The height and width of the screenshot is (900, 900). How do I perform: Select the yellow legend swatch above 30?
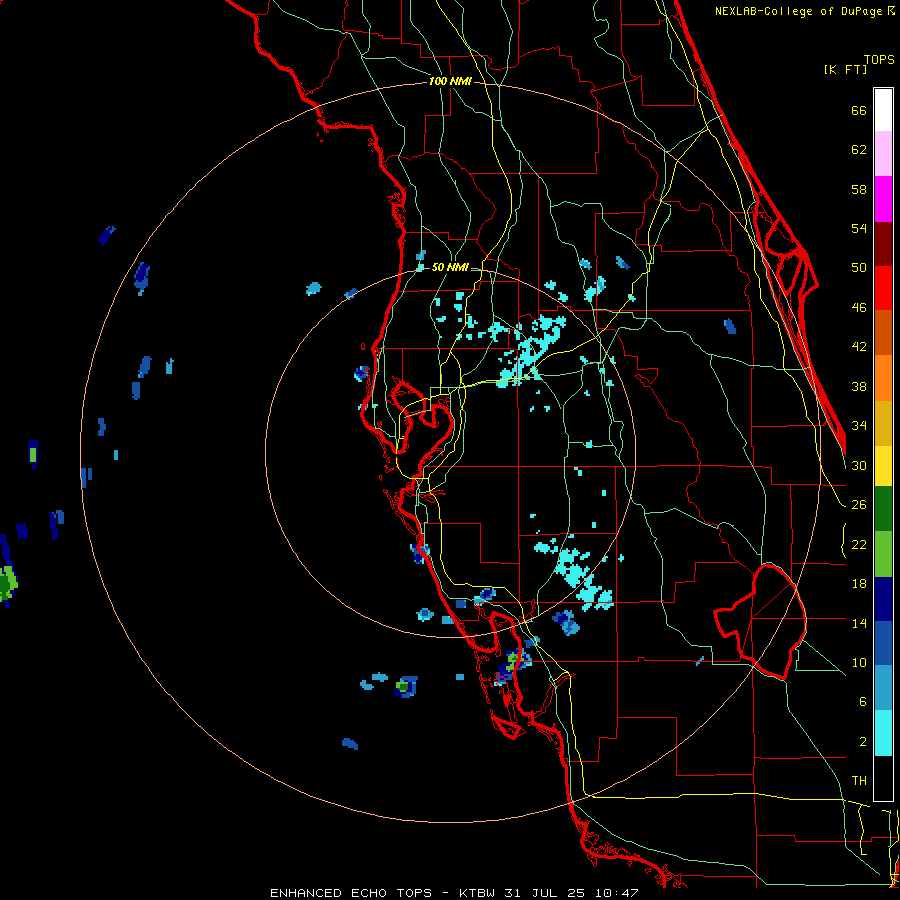(x=883, y=466)
